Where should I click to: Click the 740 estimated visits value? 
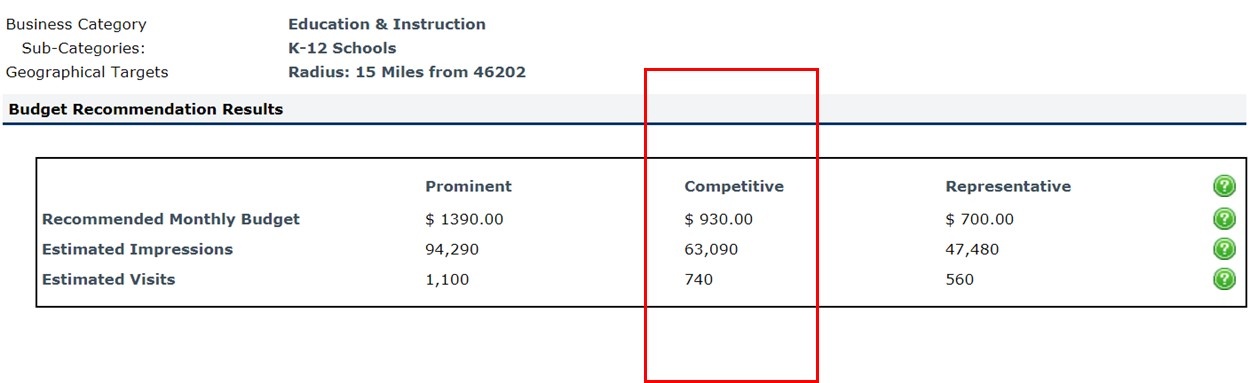[699, 280]
